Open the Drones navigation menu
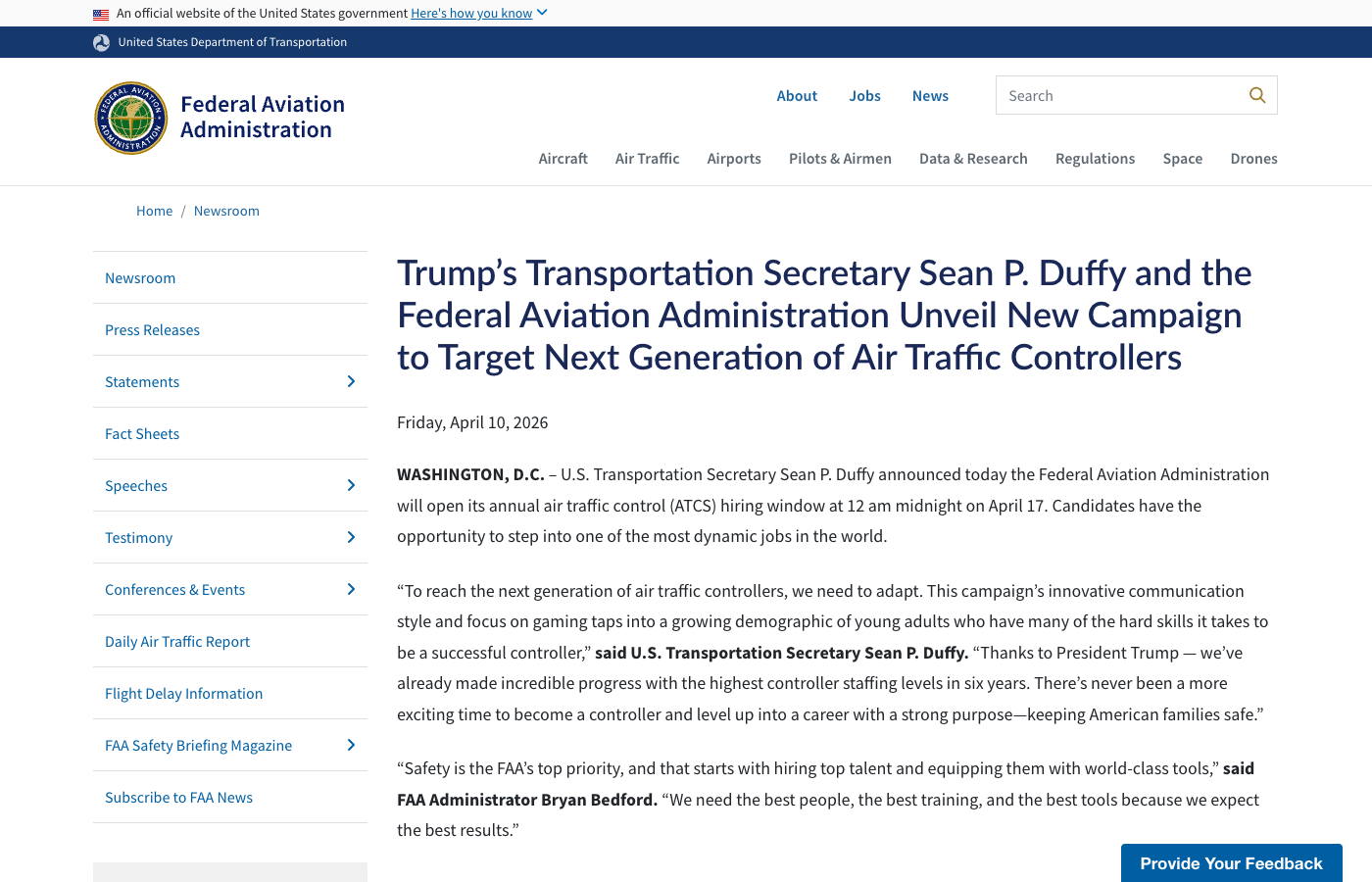 pos(1253,158)
